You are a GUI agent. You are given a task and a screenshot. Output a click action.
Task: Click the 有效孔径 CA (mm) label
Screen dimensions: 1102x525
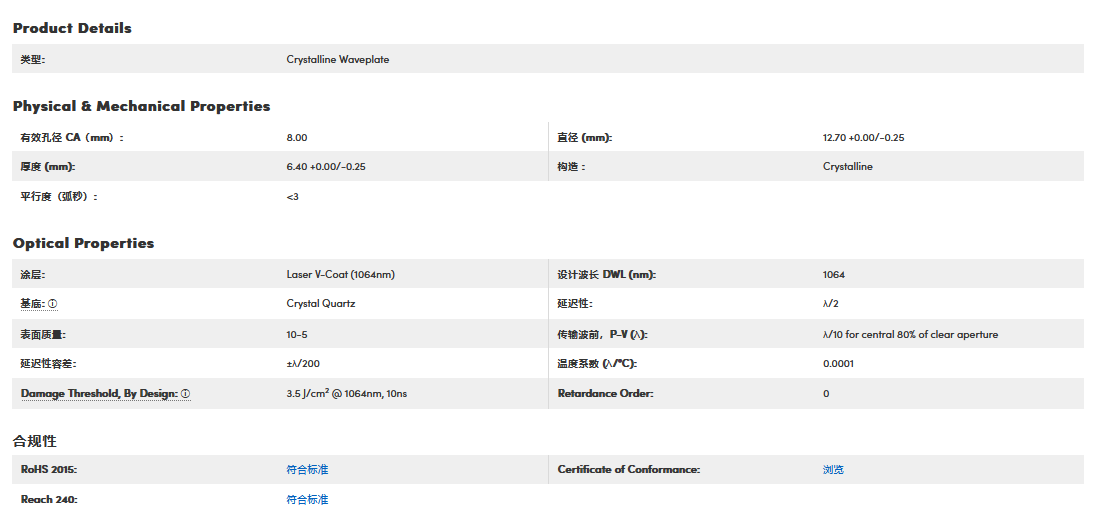point(72,138)
